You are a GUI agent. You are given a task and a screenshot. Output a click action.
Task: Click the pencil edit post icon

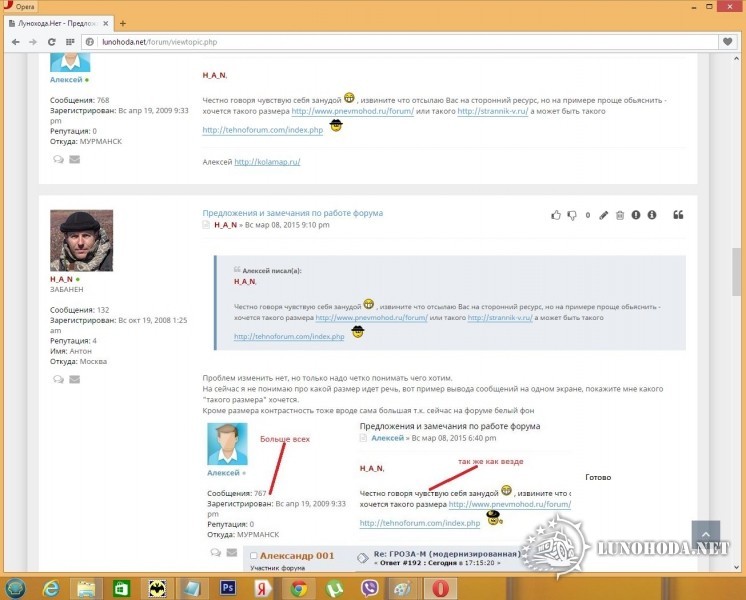pos(603,215)
